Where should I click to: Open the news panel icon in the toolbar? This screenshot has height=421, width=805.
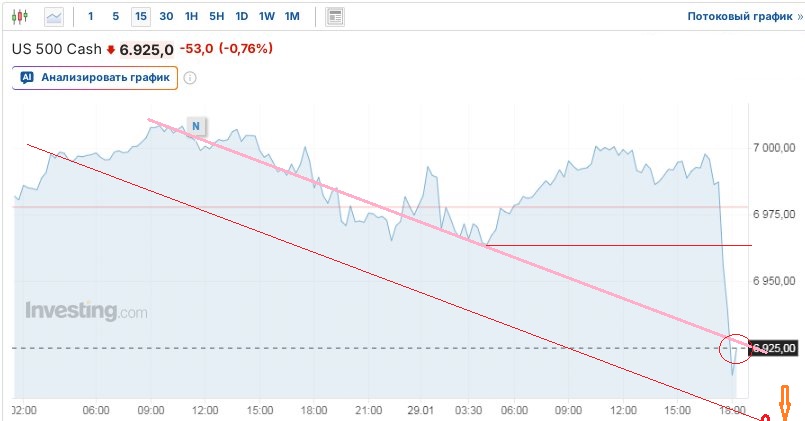pos(335,17)
